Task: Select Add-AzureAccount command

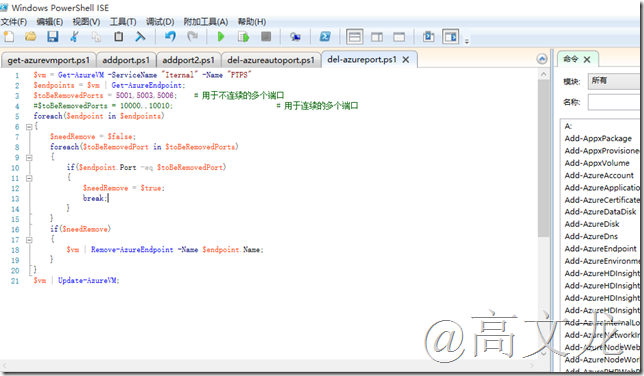Action: (599, 175)
